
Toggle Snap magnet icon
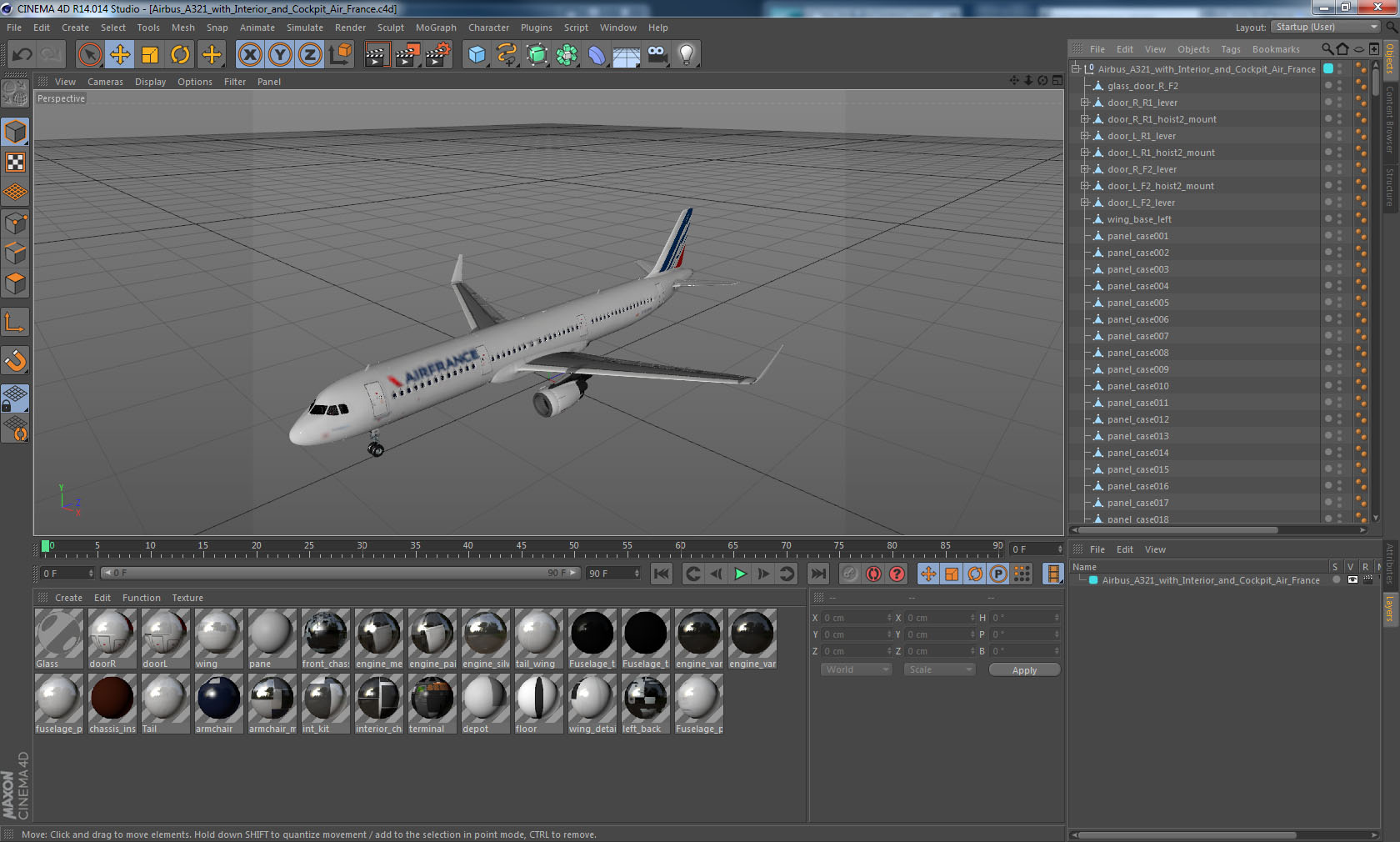(x=15, y=361)
